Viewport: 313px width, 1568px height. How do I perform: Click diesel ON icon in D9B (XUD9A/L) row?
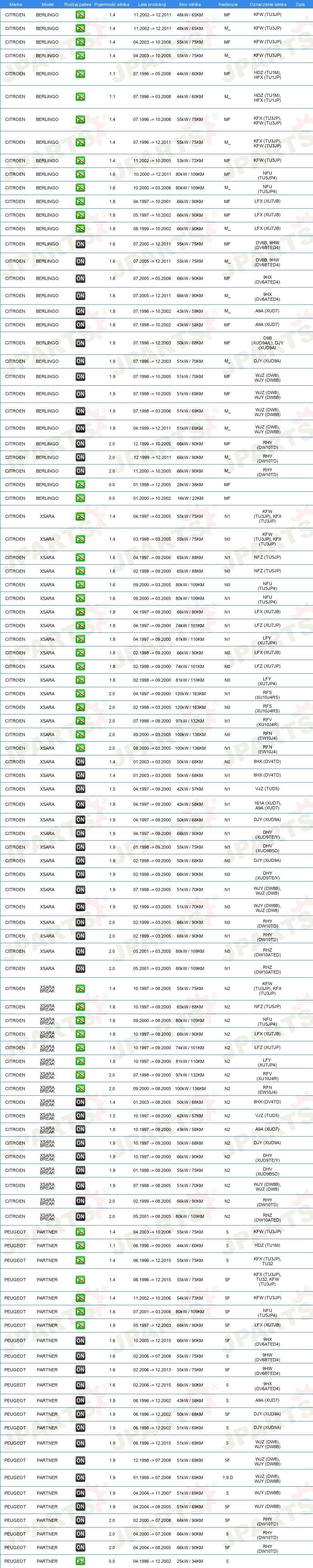80,343
